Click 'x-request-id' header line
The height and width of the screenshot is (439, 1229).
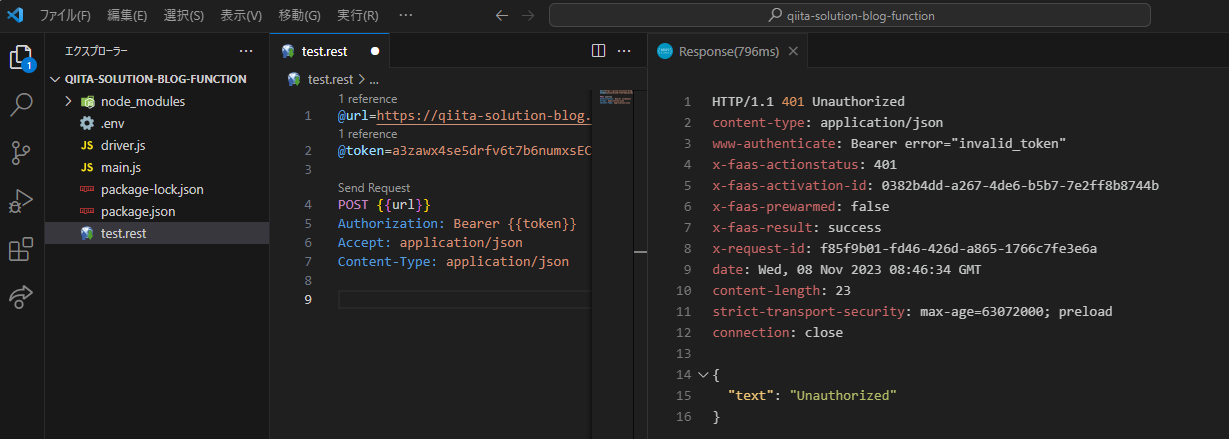coord(905,249)
